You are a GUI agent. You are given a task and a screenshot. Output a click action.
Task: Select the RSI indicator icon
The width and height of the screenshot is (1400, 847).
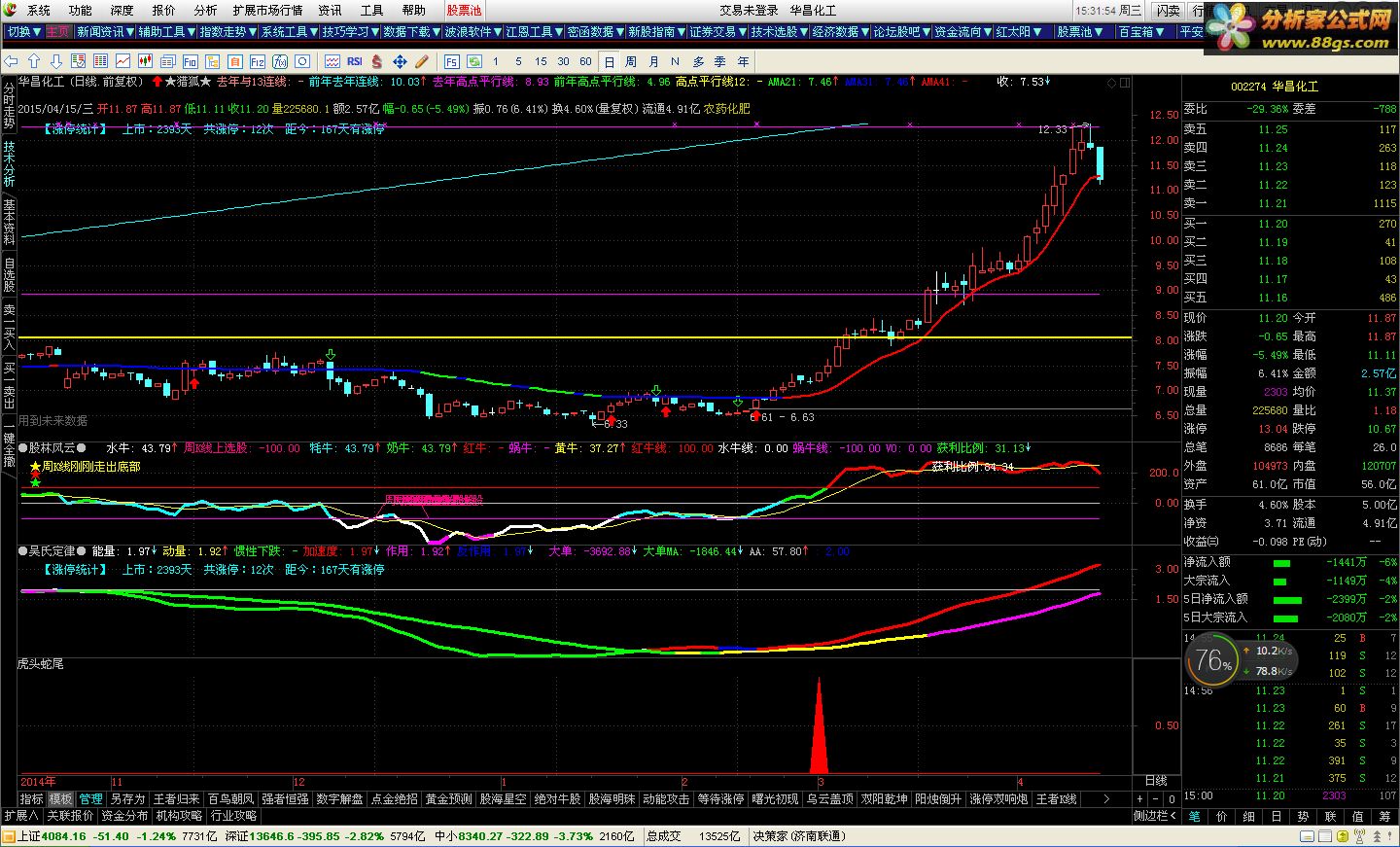[354, 61]
